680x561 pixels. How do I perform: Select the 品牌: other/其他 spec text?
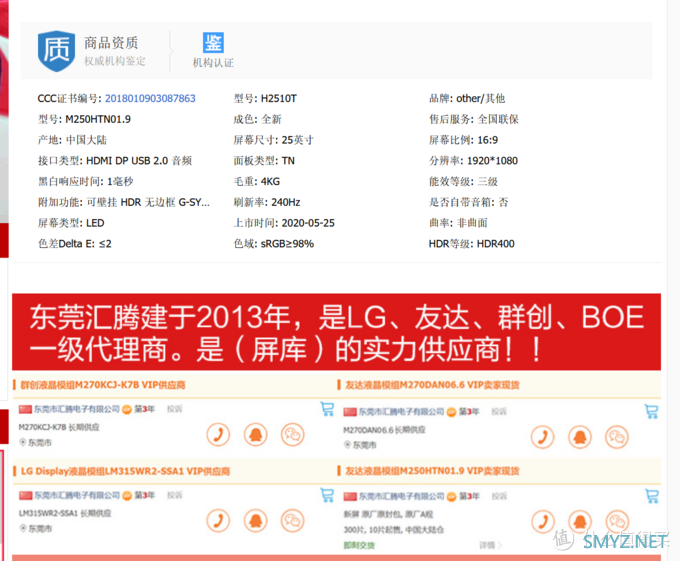[467, 98]
